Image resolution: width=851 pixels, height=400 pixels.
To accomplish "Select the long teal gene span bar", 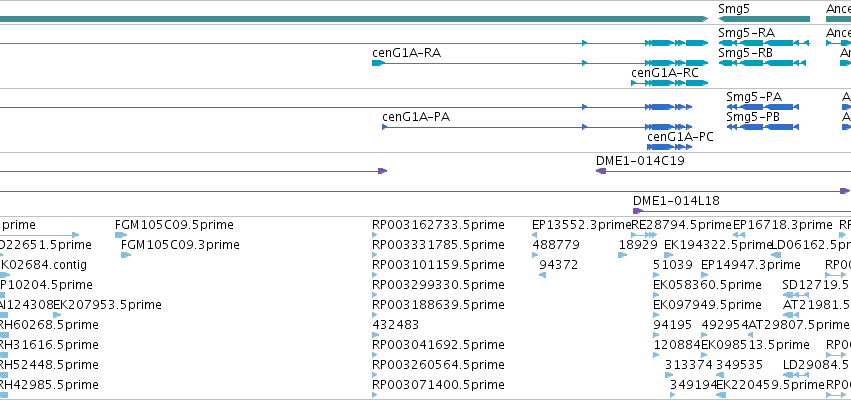I will coord(354,19).
